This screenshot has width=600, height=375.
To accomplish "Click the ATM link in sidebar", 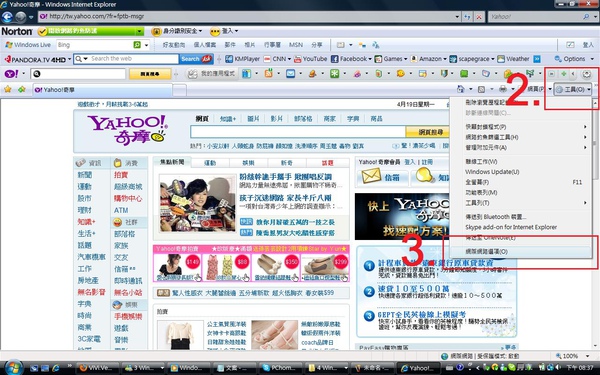I will click(x=121, y=210).
